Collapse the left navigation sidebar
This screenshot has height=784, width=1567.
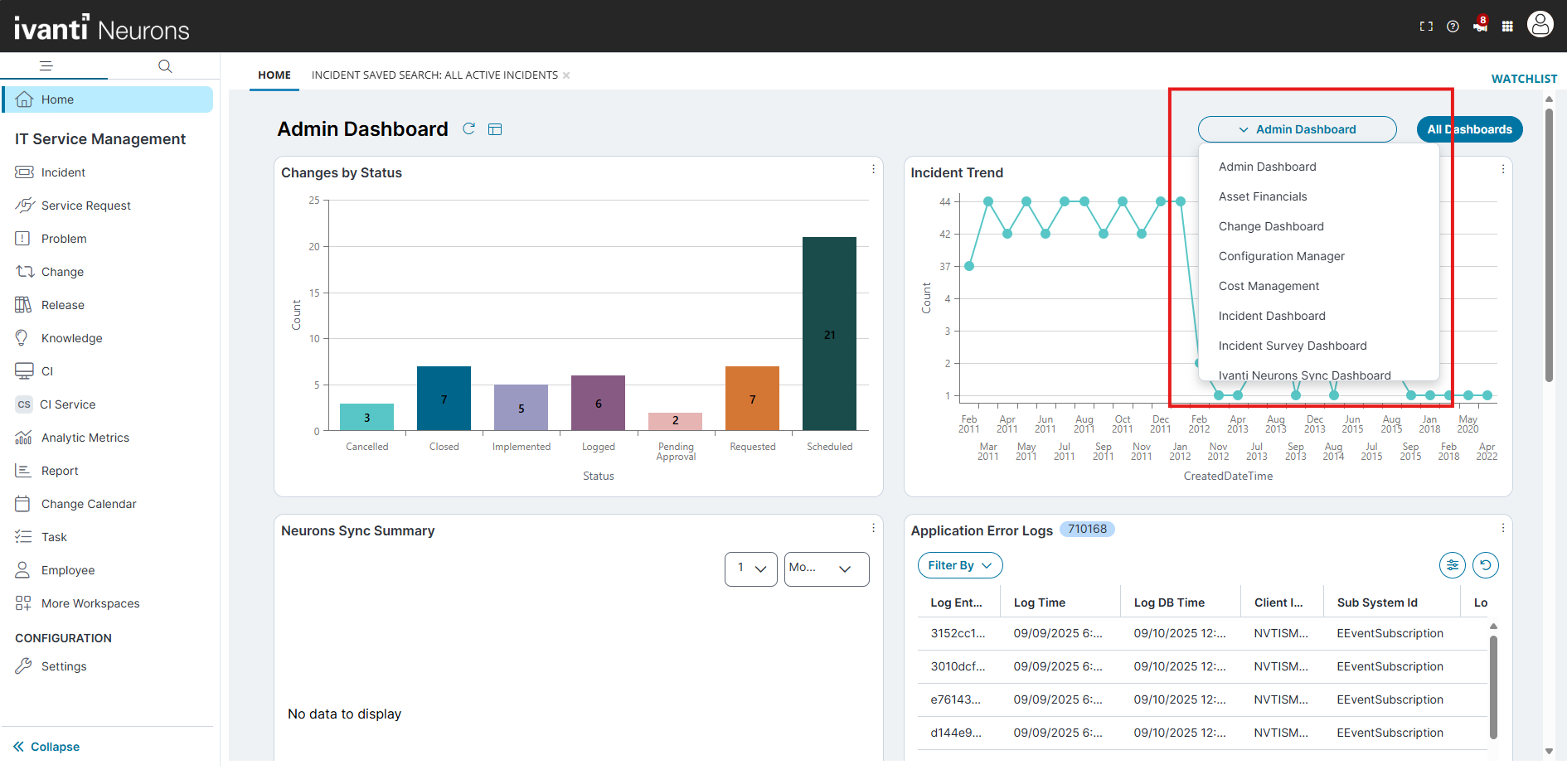[47, 747]
